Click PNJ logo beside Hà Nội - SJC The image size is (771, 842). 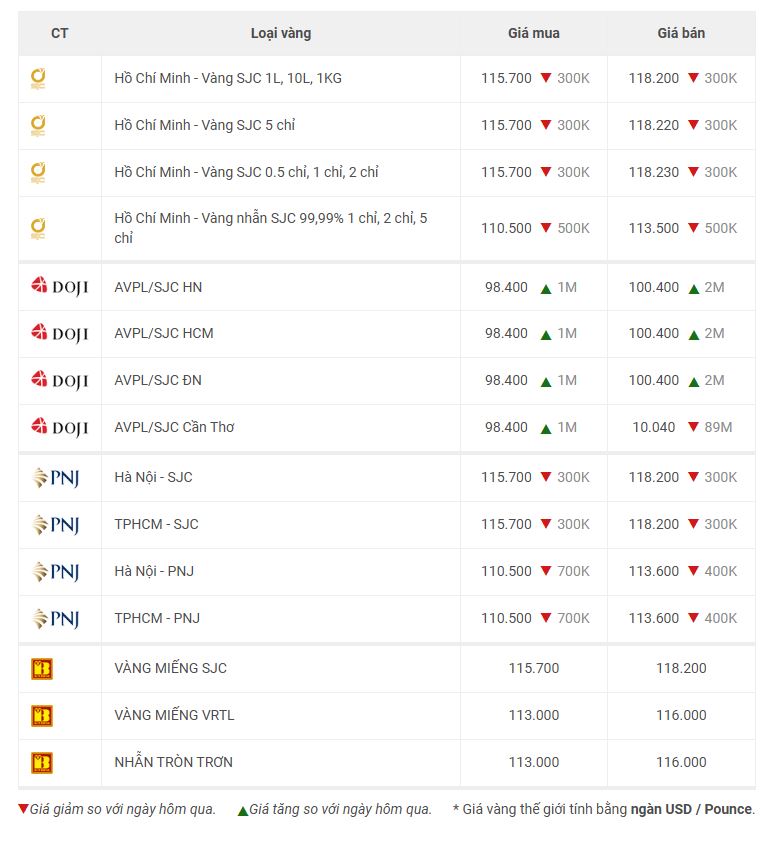click(x=55, y=478)
